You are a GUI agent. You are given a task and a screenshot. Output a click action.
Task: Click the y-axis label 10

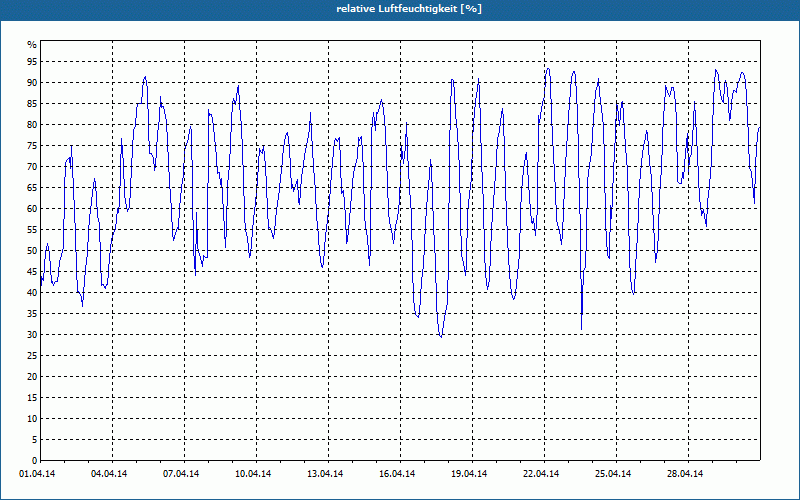[32, 419]
